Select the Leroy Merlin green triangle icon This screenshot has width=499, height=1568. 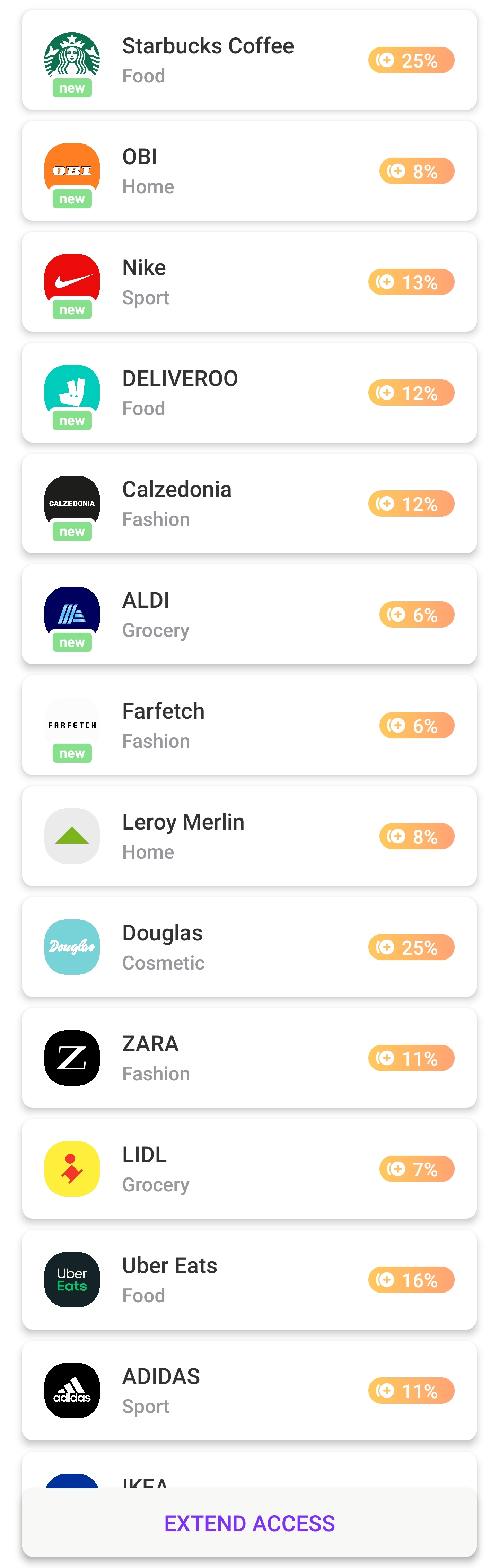[x=72, y=836]
